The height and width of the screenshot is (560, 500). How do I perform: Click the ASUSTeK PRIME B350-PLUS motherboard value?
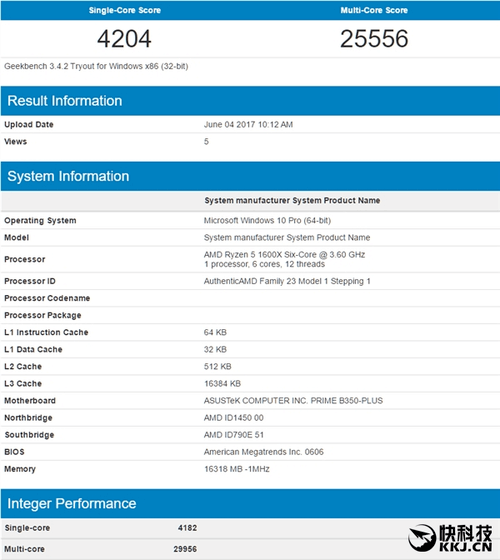coord(293,401)
